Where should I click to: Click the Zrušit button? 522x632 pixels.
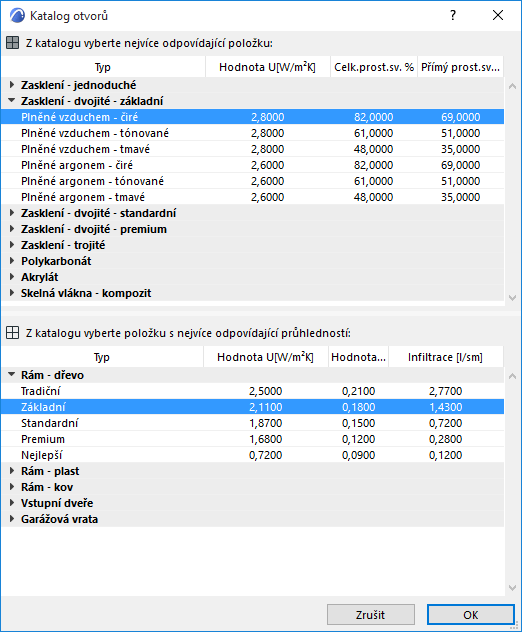(370, 615)
